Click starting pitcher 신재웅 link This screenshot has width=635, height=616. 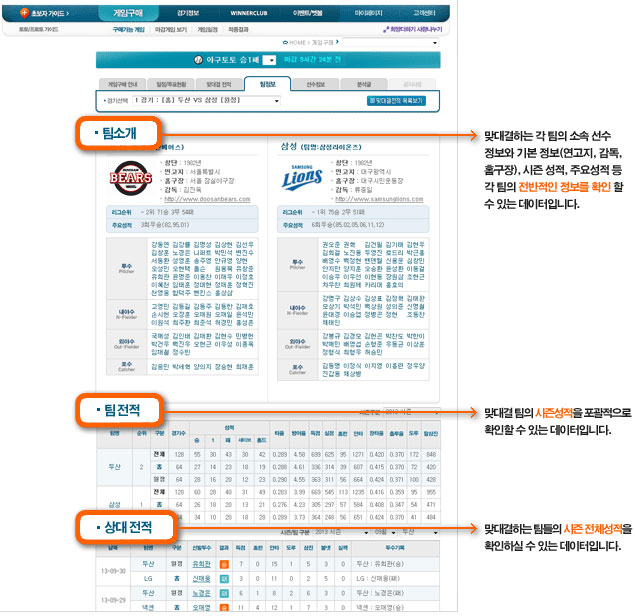point(201,579)
